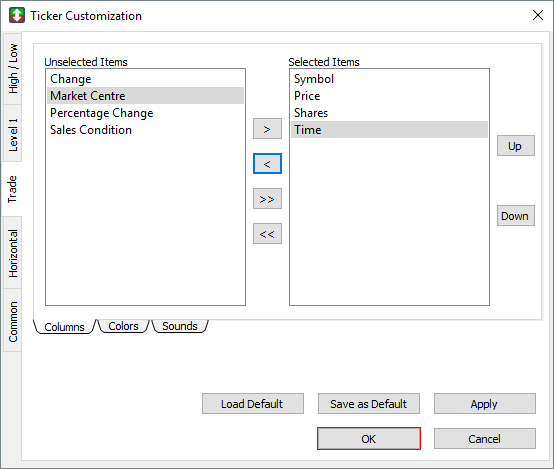Confirm settings with OK button

(x=369, y=439)
